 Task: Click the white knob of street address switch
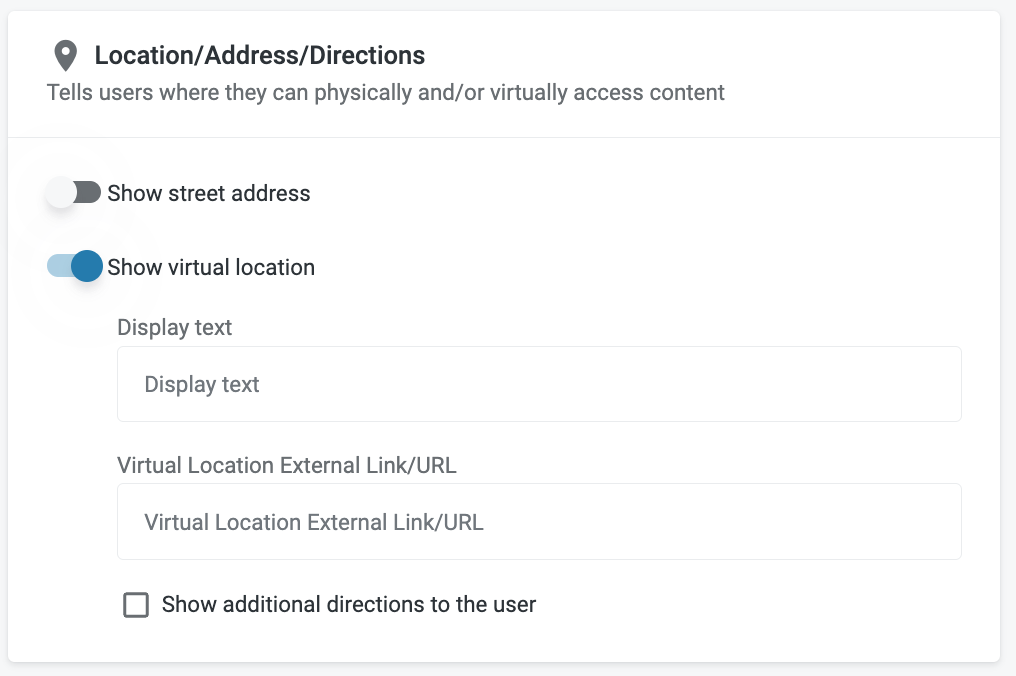60,193
